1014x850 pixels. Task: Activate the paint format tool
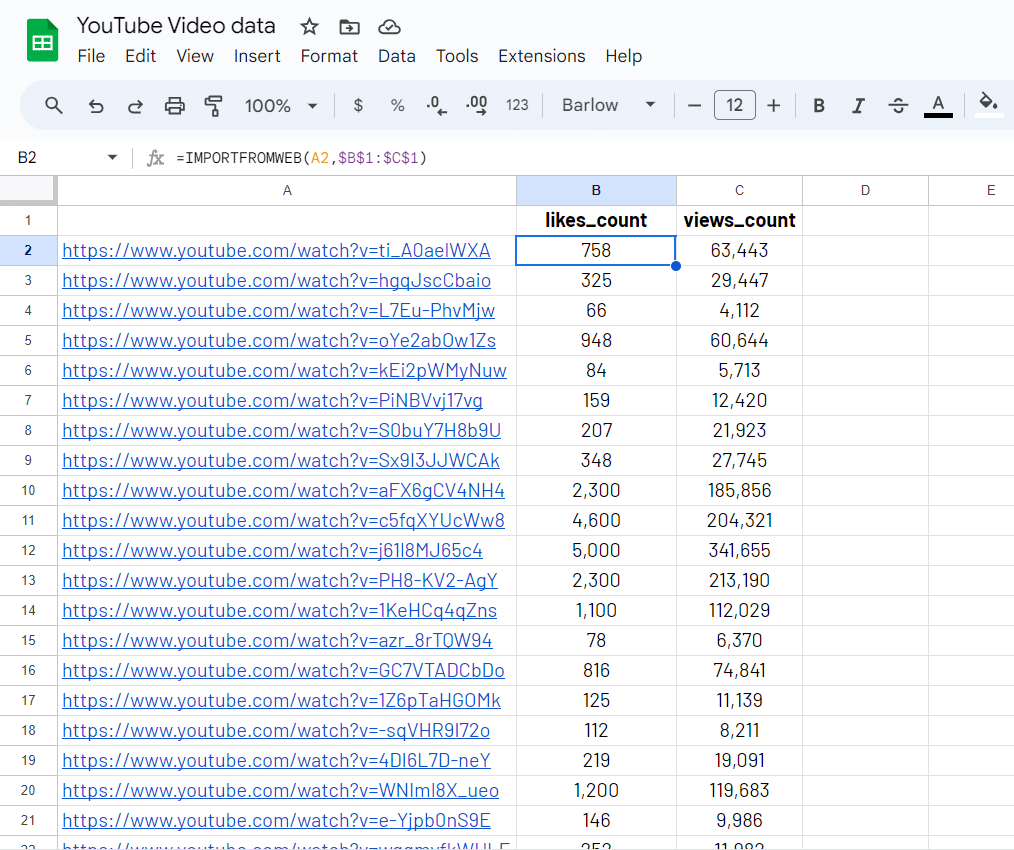point(213,106)
